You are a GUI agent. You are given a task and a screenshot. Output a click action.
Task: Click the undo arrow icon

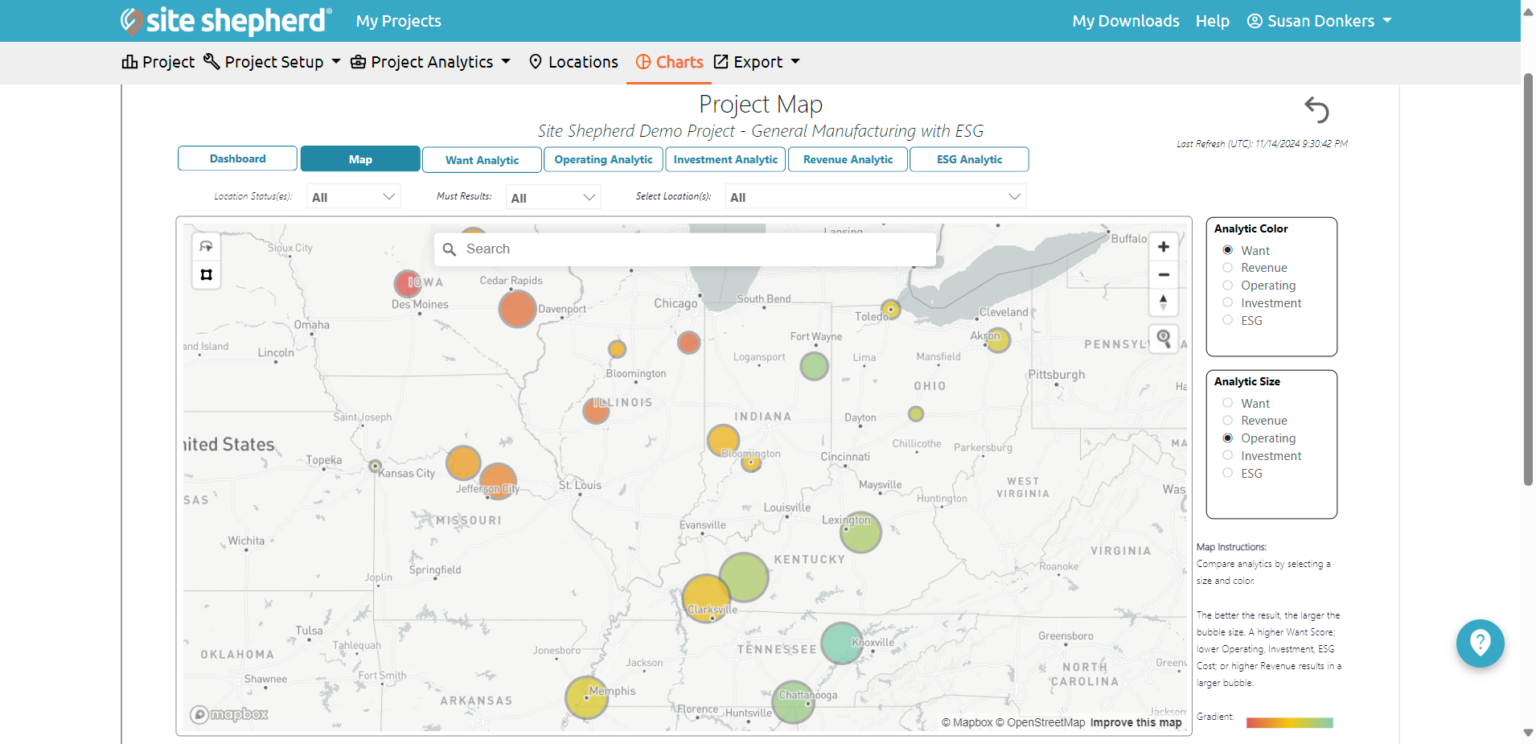click(1317, 109)
